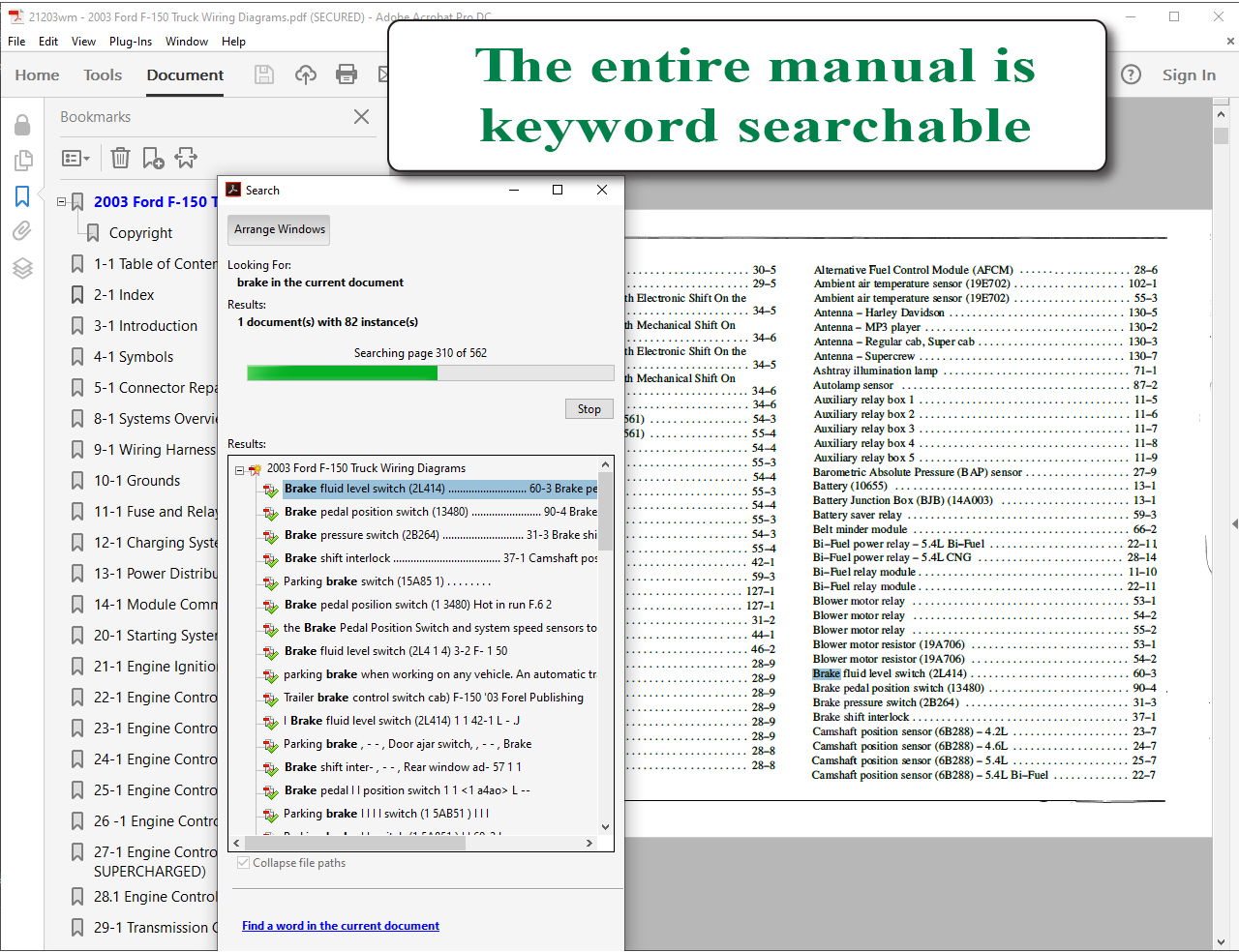
Task: Switch to the Home tab
Action: (37, 74)
